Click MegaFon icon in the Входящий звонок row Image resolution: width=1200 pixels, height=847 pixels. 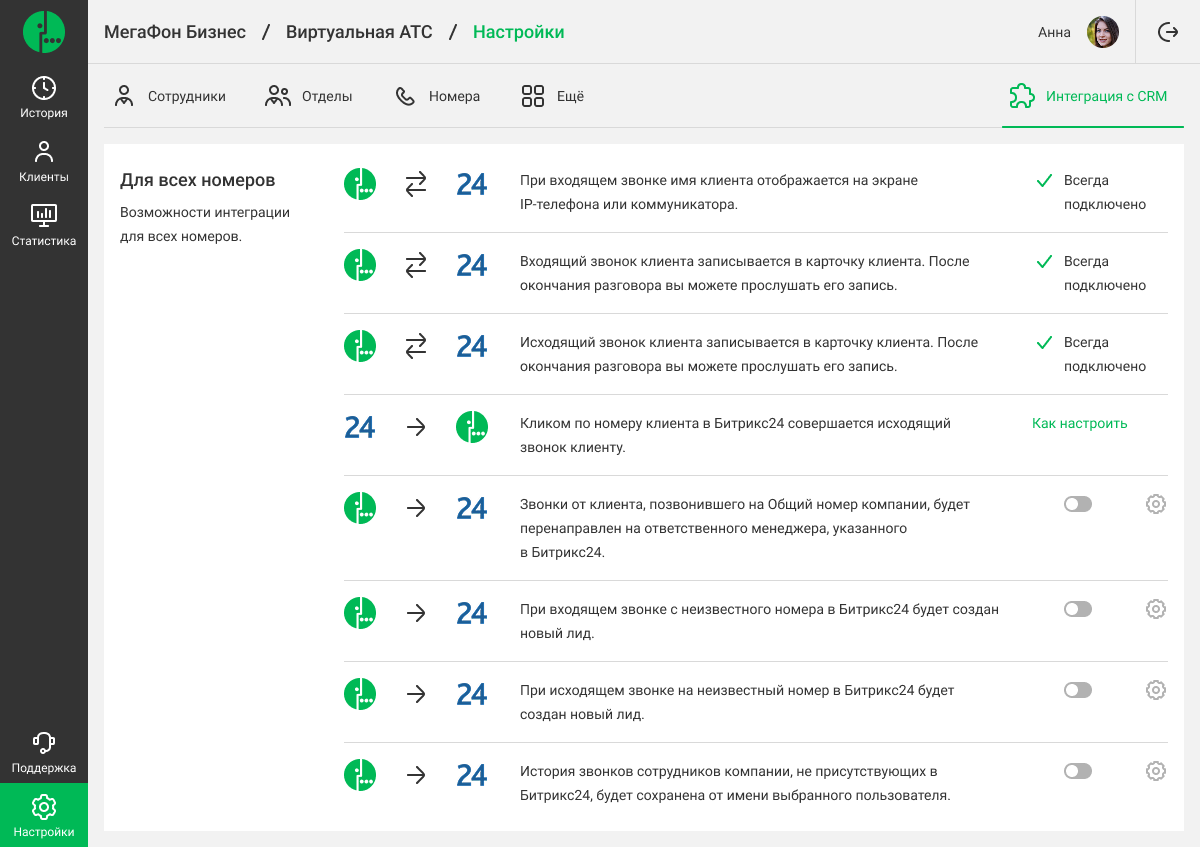tap(360, 265)
